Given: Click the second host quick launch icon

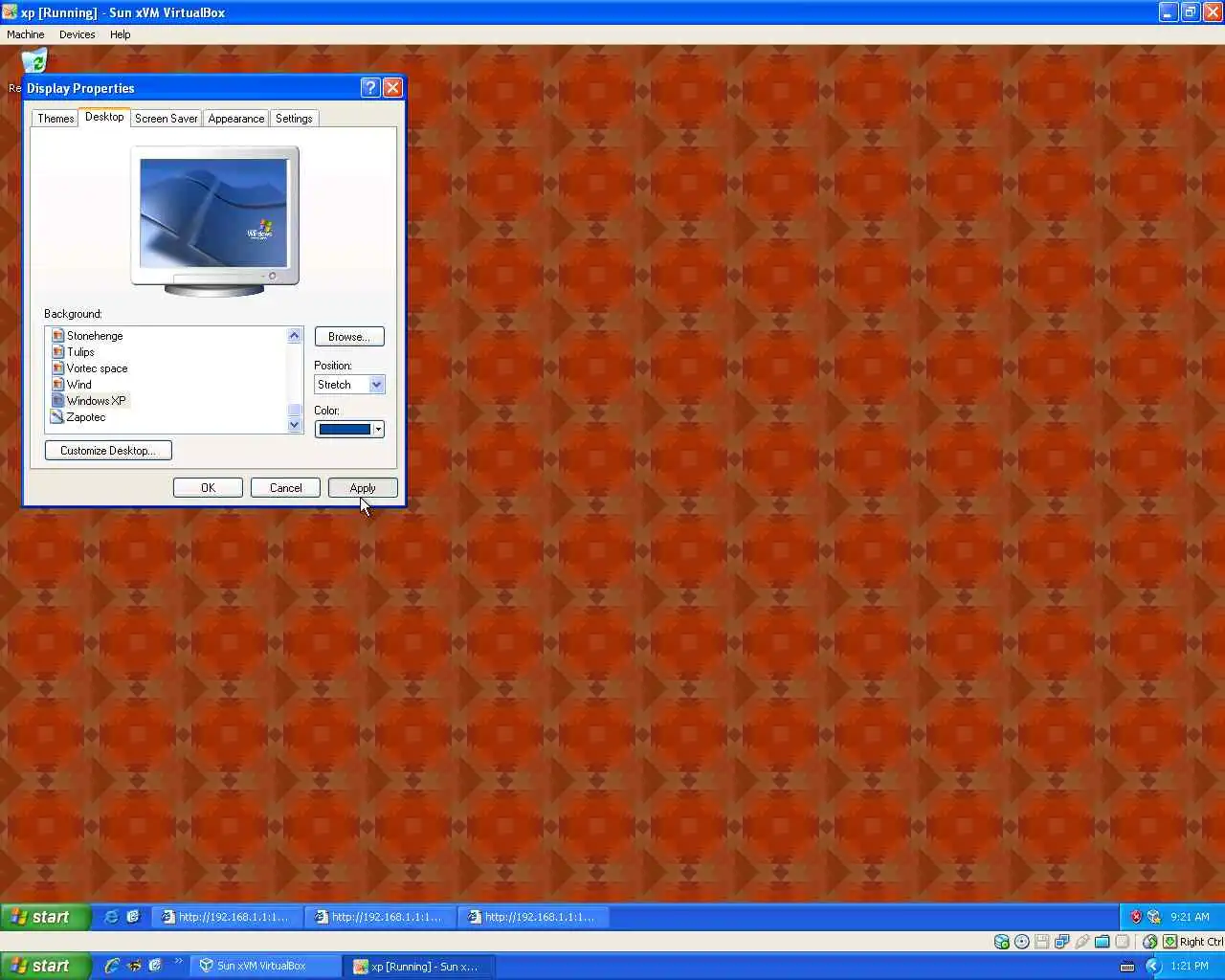Looking at the screenshot, I should point(134,966).
